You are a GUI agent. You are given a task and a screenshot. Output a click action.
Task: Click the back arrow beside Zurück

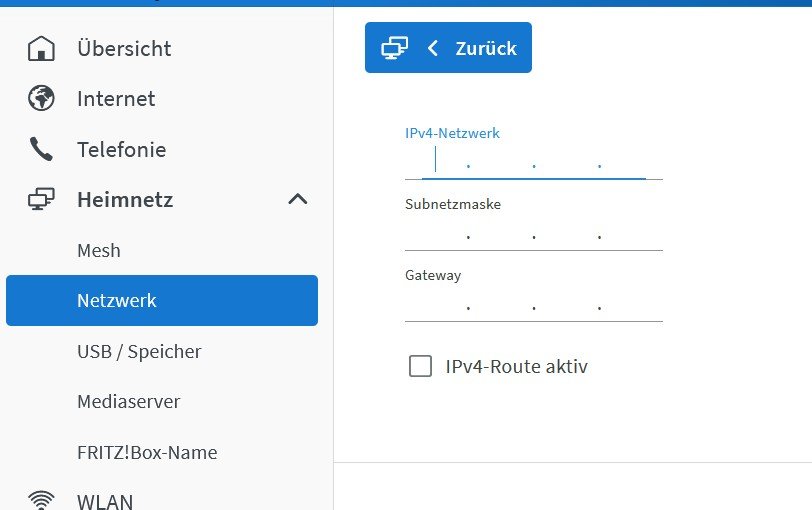pyautogui.click(x=433, y=48)
